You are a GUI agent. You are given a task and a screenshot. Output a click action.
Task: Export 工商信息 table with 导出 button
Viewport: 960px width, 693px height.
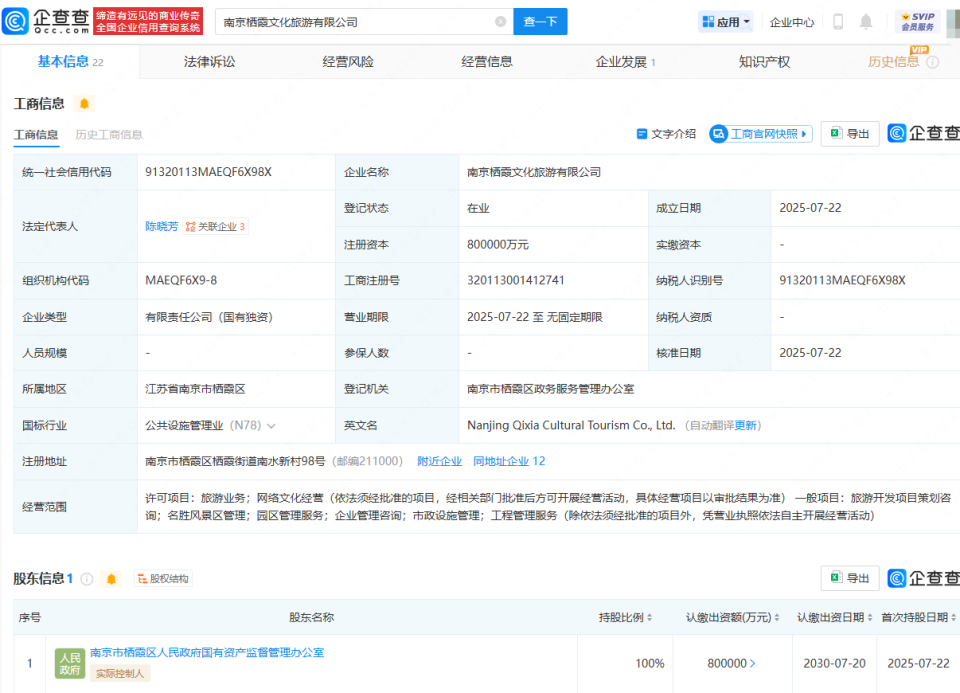click(x=850, y=133)
